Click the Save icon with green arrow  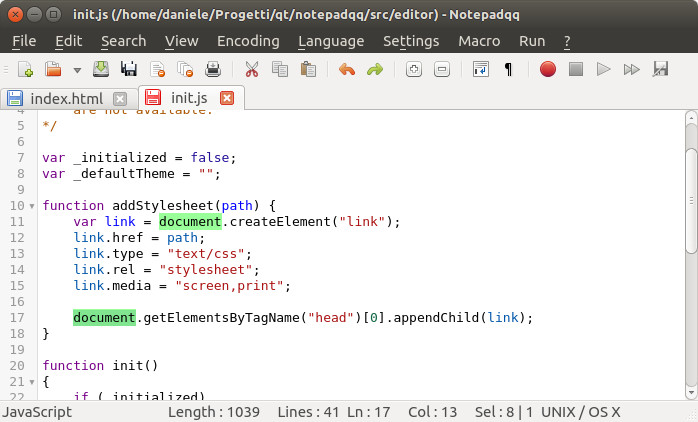pos(101,69)
